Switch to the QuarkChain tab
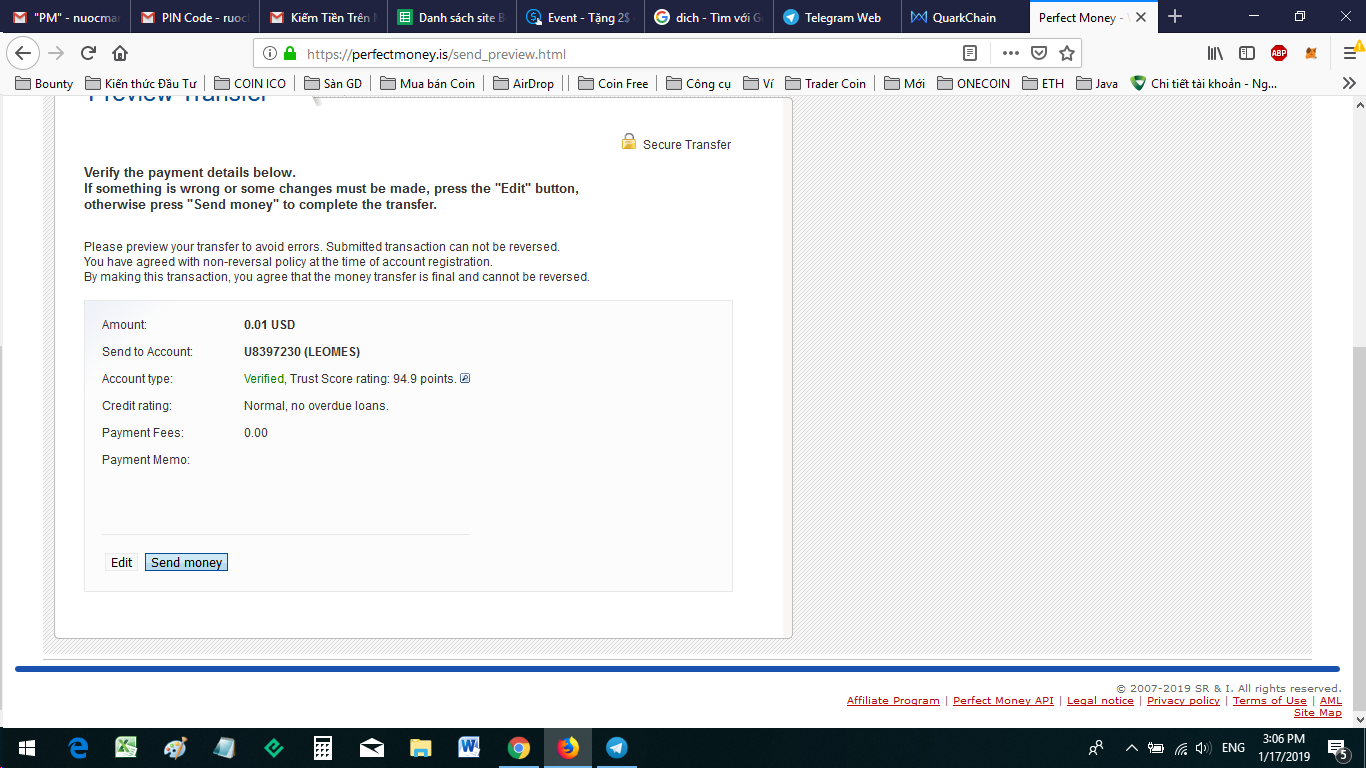 click(x=965, y=17)
